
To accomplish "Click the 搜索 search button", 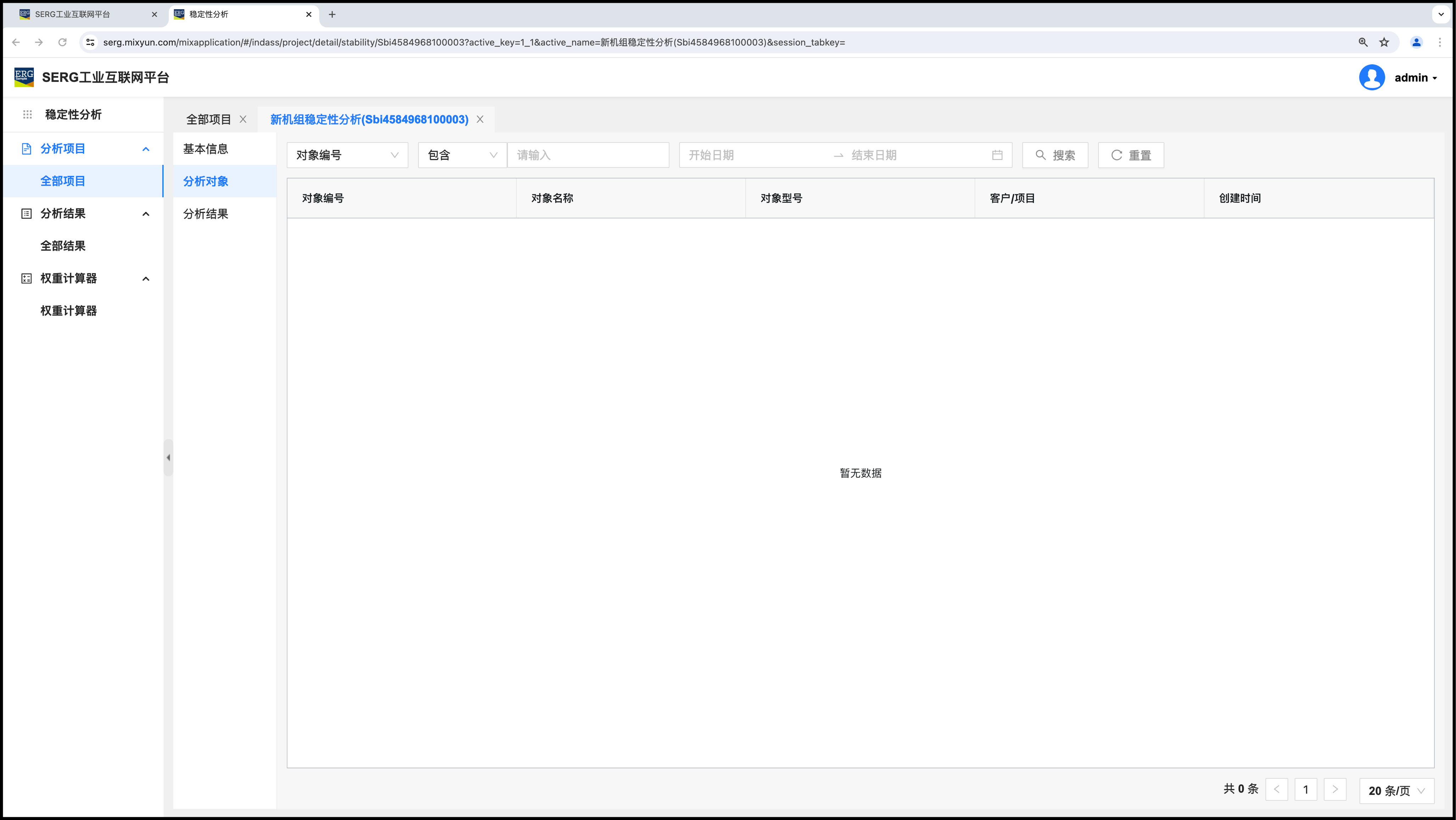I will [1055, 155].
